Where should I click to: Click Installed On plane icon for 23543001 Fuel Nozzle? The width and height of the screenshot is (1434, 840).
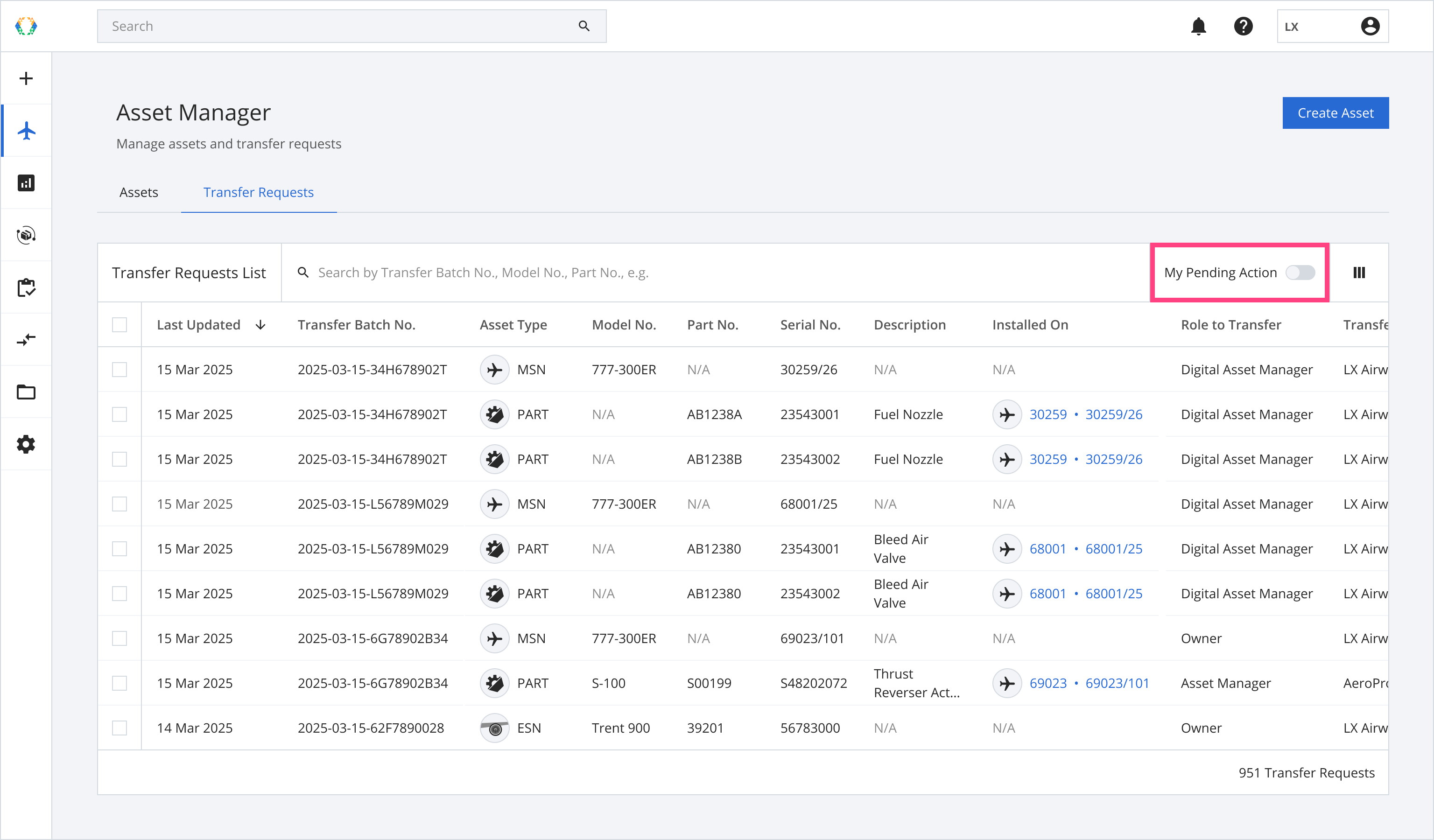[x=1007, y=414]
